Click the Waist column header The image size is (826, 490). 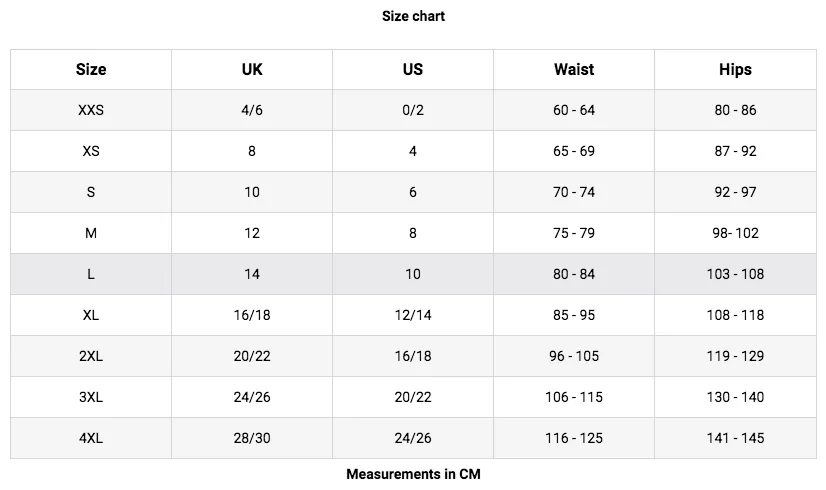point(574,70)
